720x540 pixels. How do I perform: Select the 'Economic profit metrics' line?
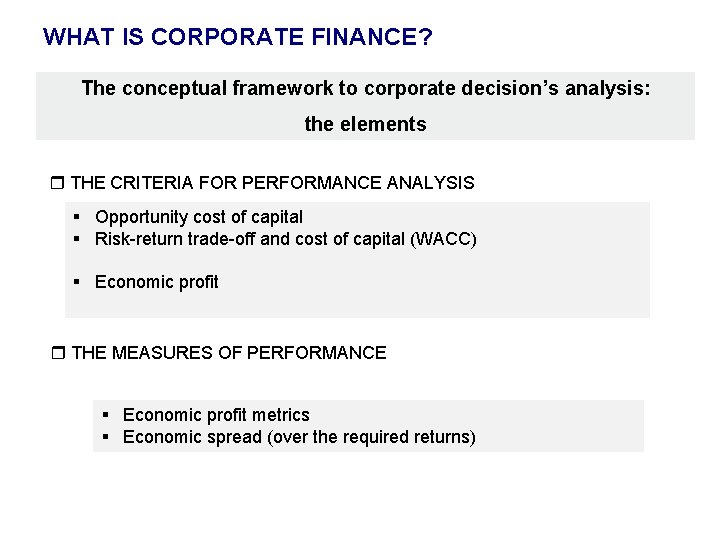216,415
